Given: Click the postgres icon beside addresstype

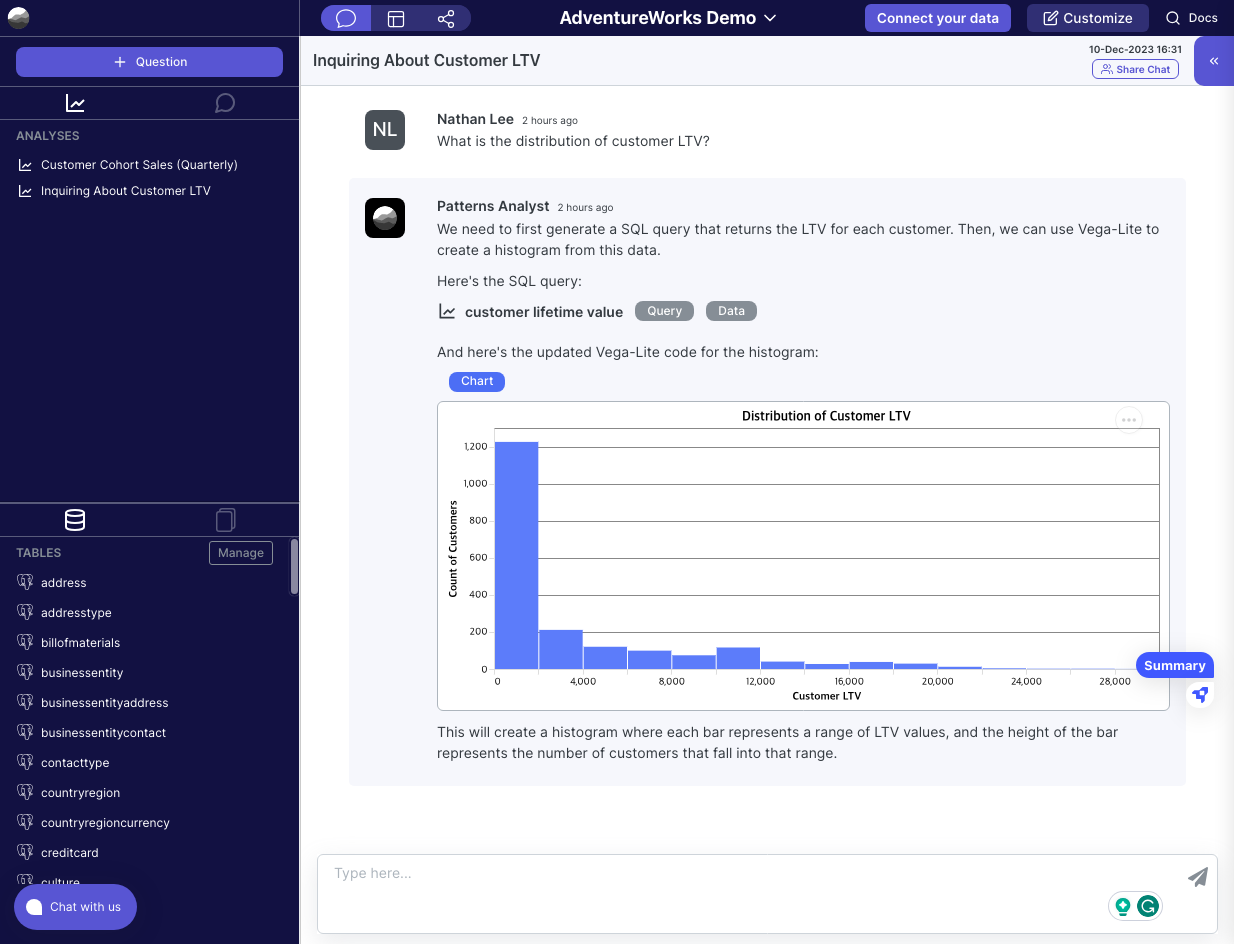Looking at the screenshot, I should point(26,612).
